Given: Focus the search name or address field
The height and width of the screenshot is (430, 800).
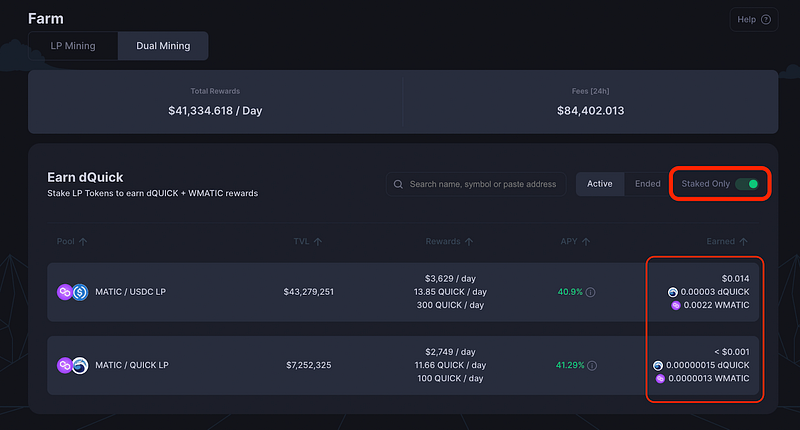Looking at the screenshot, I should (x=476, y=184).
